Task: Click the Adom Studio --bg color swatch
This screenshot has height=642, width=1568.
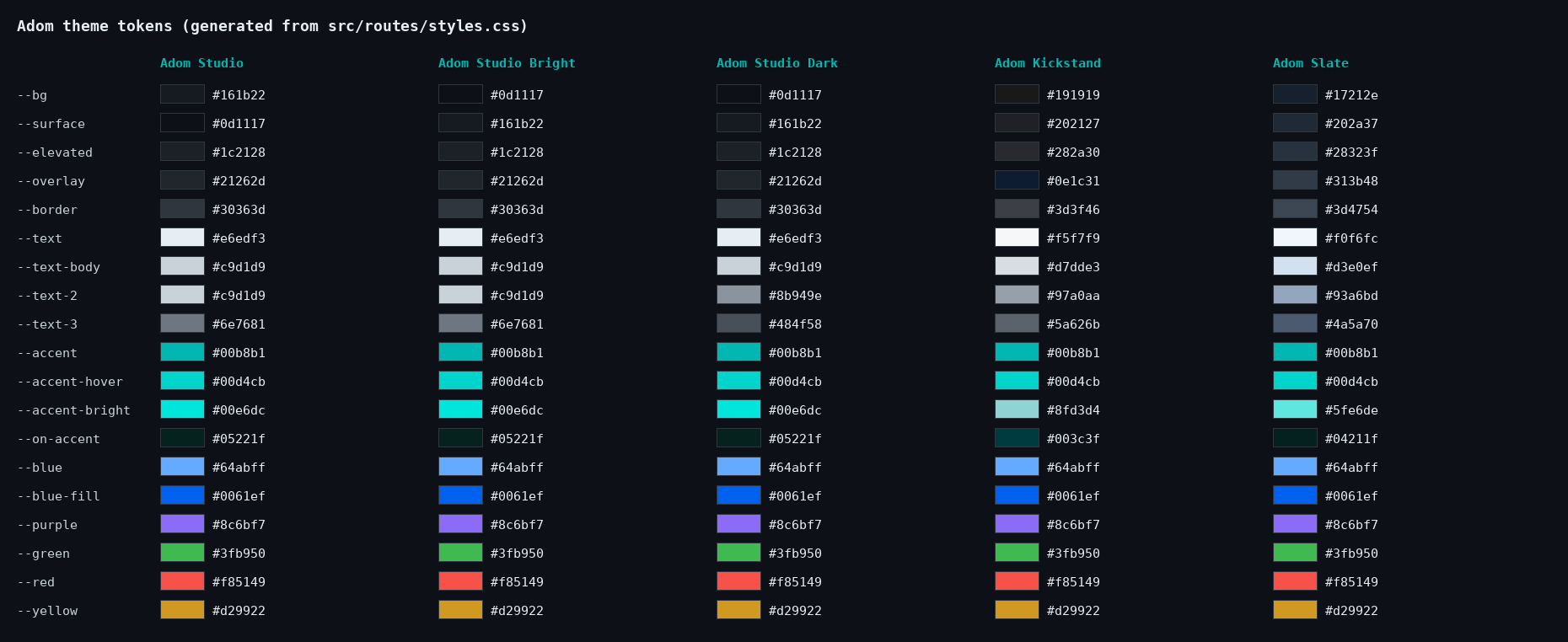Action: coord(182,94)
